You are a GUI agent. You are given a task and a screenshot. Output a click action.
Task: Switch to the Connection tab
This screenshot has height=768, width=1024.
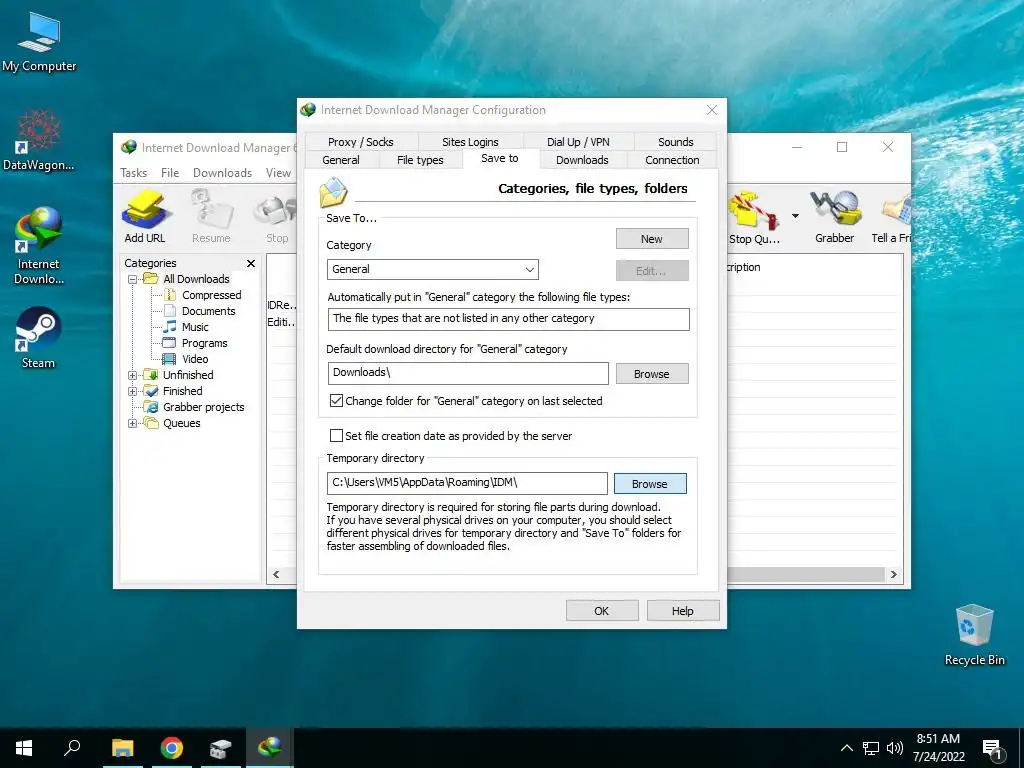(672, 160)
